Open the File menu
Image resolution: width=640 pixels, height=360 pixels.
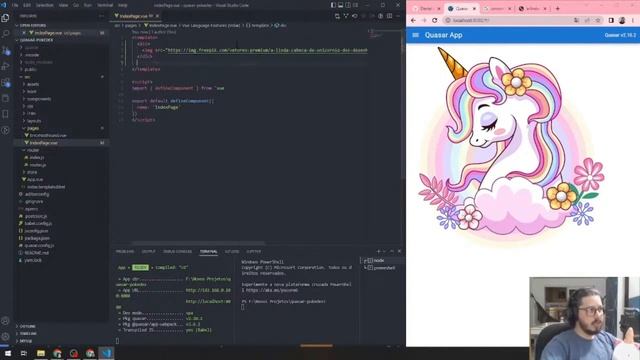click(x=15, y=5)
